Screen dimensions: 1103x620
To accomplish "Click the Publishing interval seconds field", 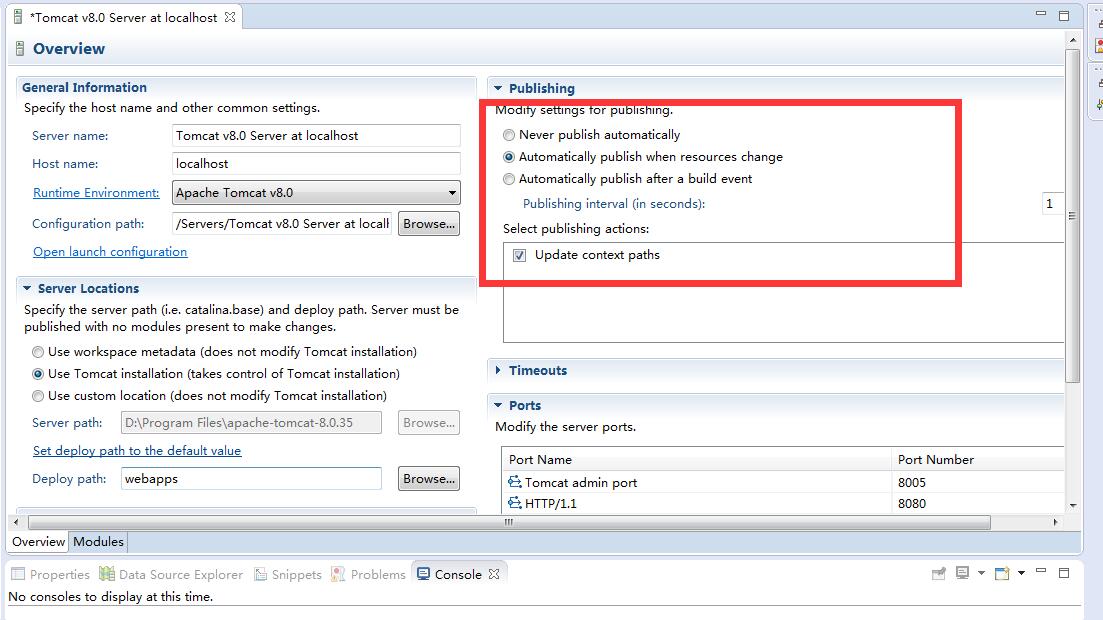I will click(x=1052, y=203).
